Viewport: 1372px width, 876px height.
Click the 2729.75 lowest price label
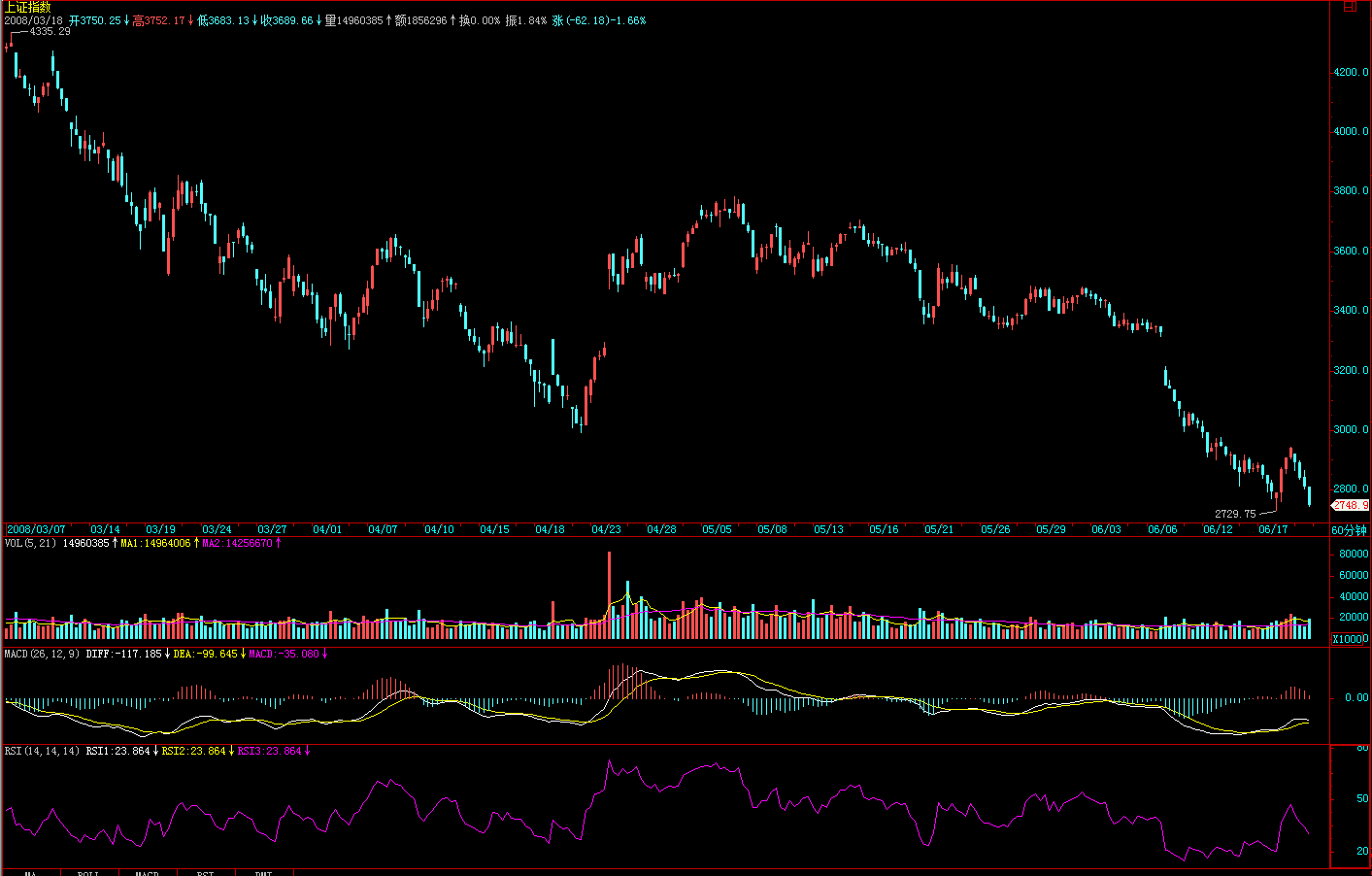1235,514
